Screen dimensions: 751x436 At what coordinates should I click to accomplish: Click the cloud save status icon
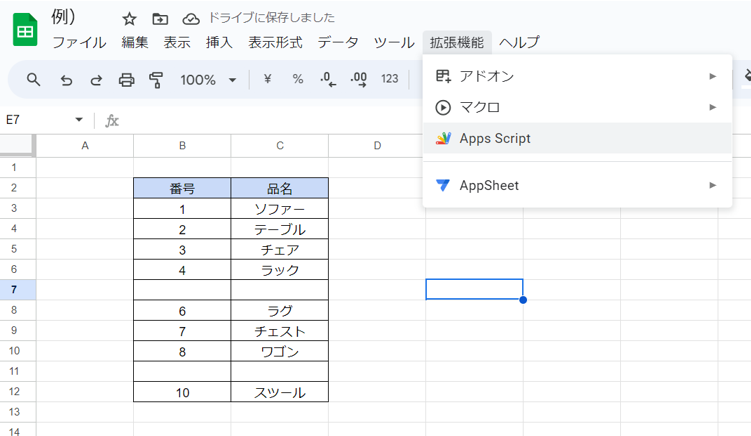pos(191,19)
